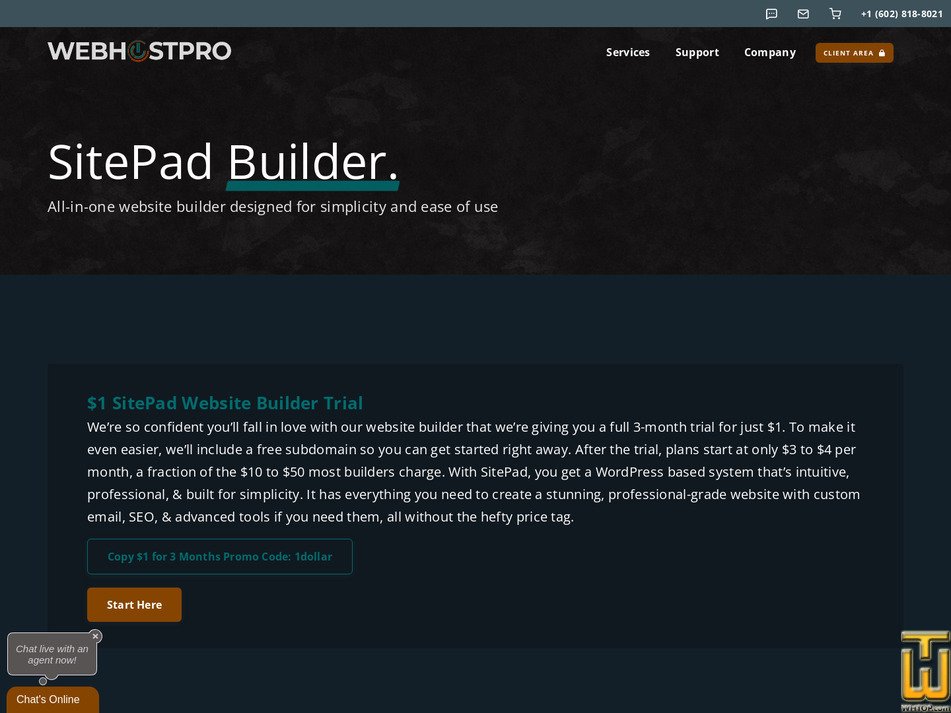Click the lock icon on the Client Area button
The image size is (951, 713).
(x=884, y=52)
